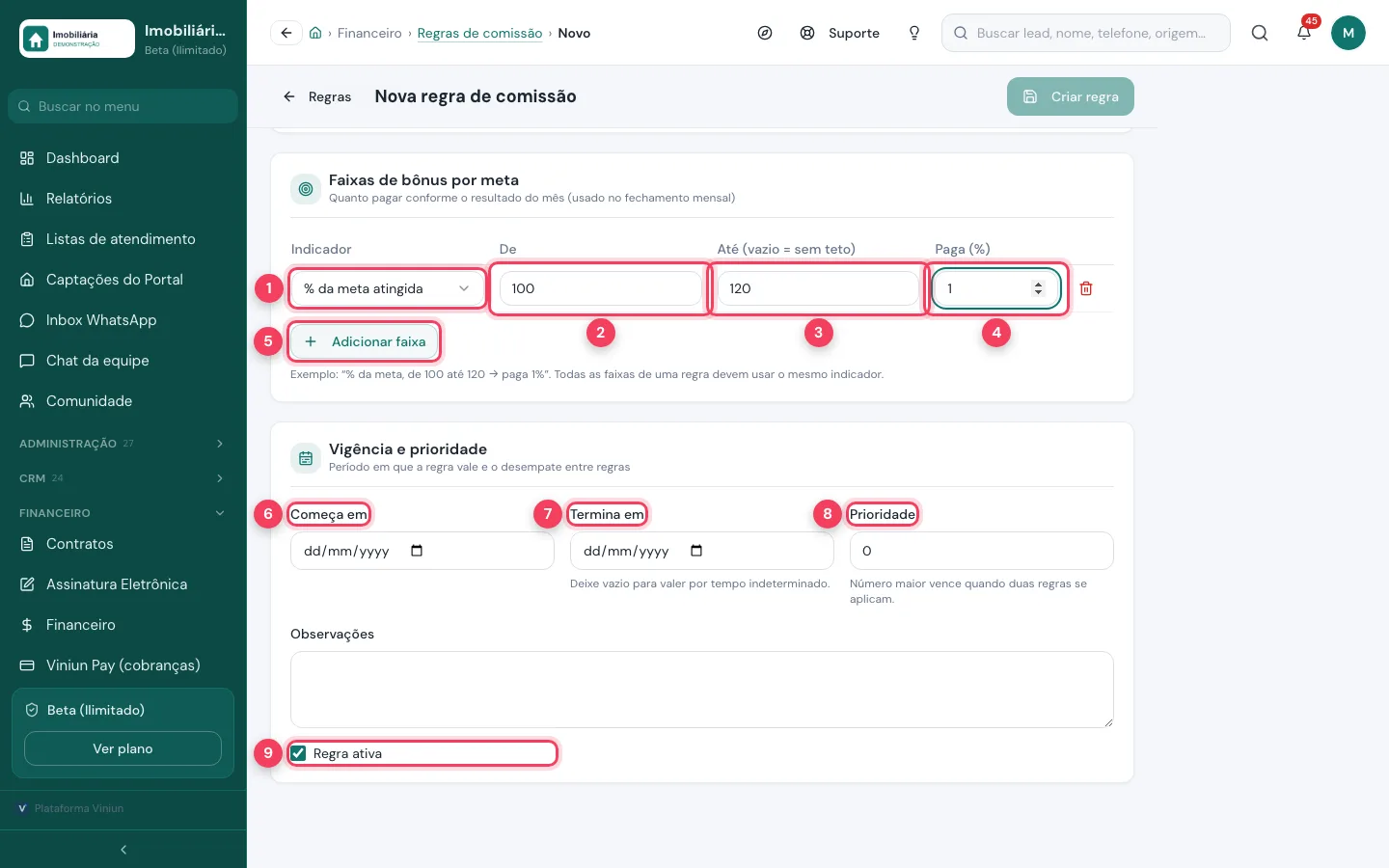Open the calendar picker for Começa em
1389x868 pixels.
417,551
